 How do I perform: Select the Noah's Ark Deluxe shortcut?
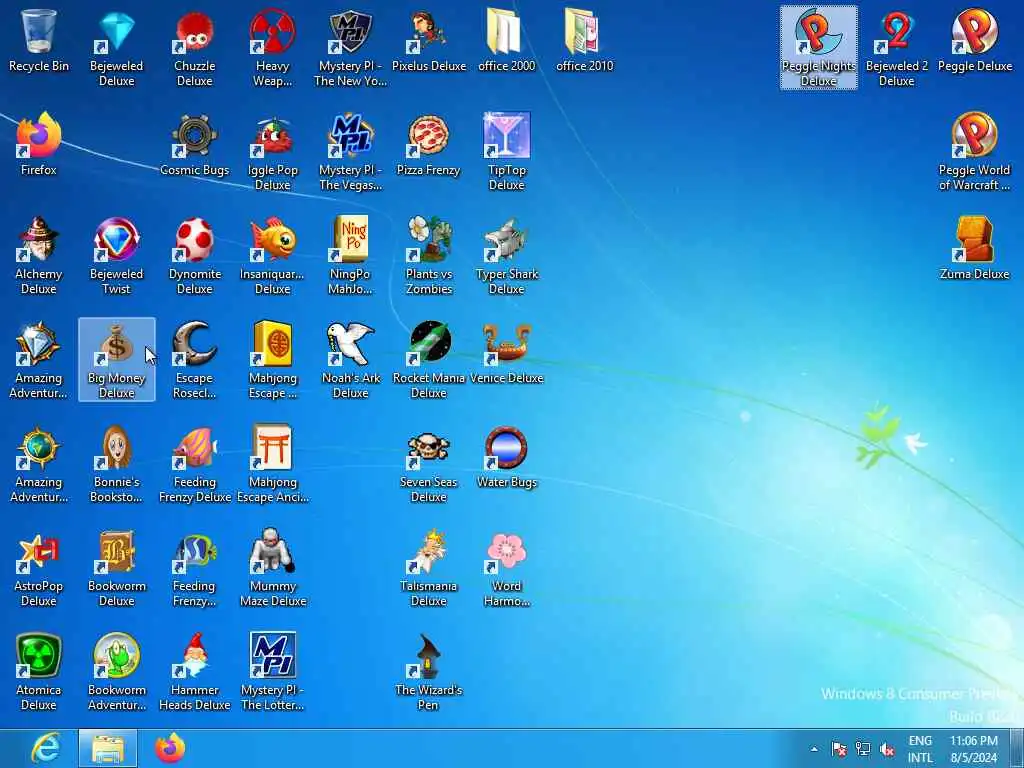[x=351, y=359]
